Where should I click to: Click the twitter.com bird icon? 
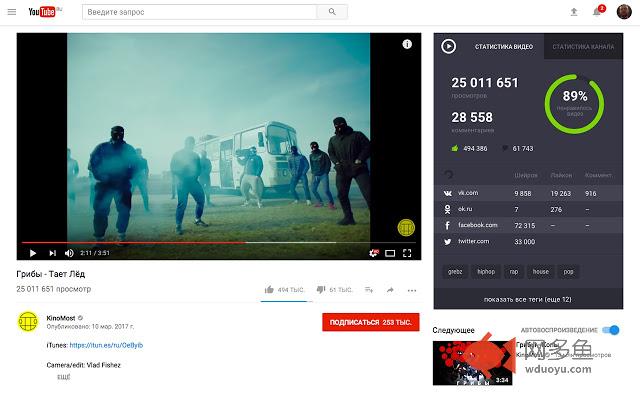448,242
